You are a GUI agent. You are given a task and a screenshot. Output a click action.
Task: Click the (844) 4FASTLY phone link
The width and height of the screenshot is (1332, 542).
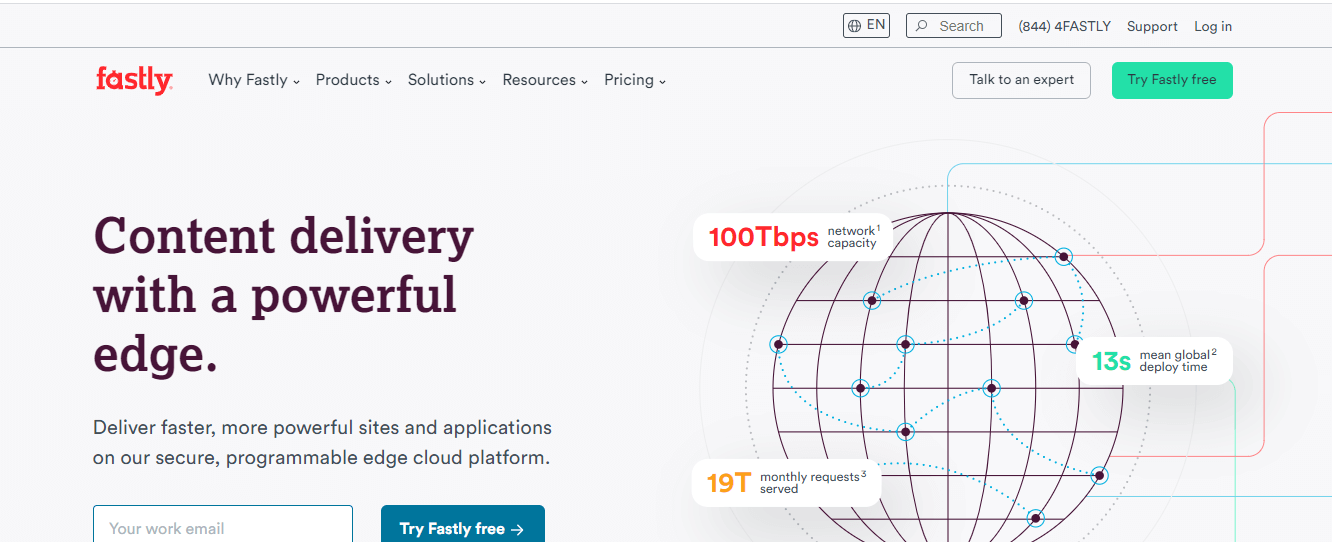pyautogui.click(x=1064, y=26)
